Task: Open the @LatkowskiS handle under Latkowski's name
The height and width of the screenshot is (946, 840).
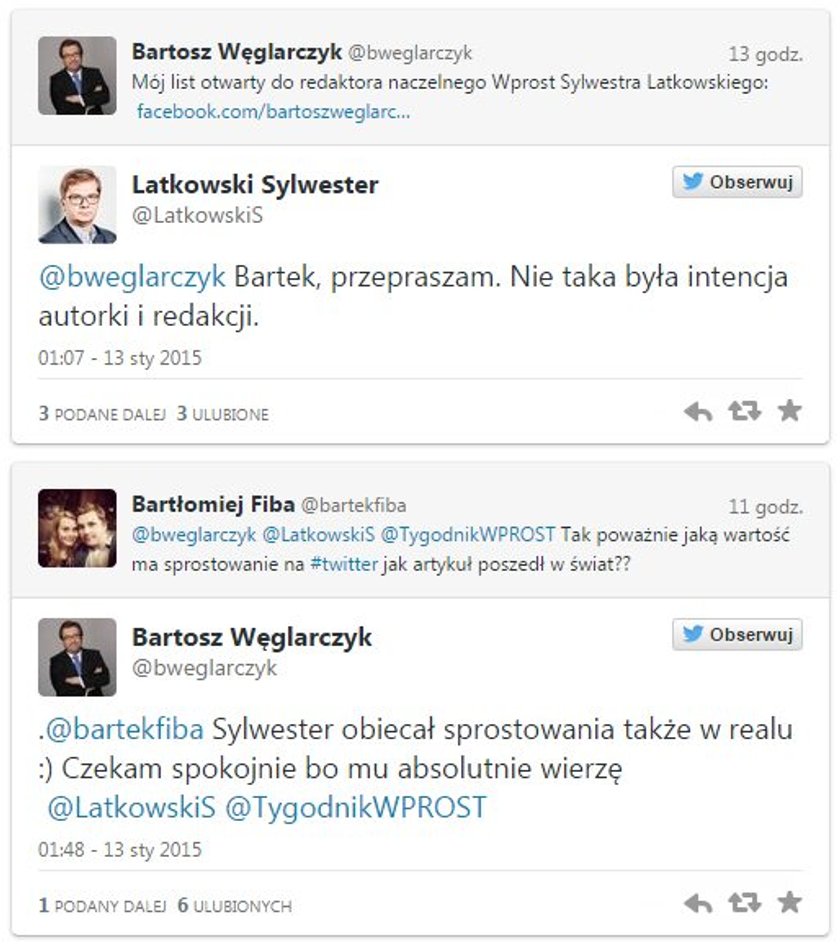Action: click(x=197, y=215)
